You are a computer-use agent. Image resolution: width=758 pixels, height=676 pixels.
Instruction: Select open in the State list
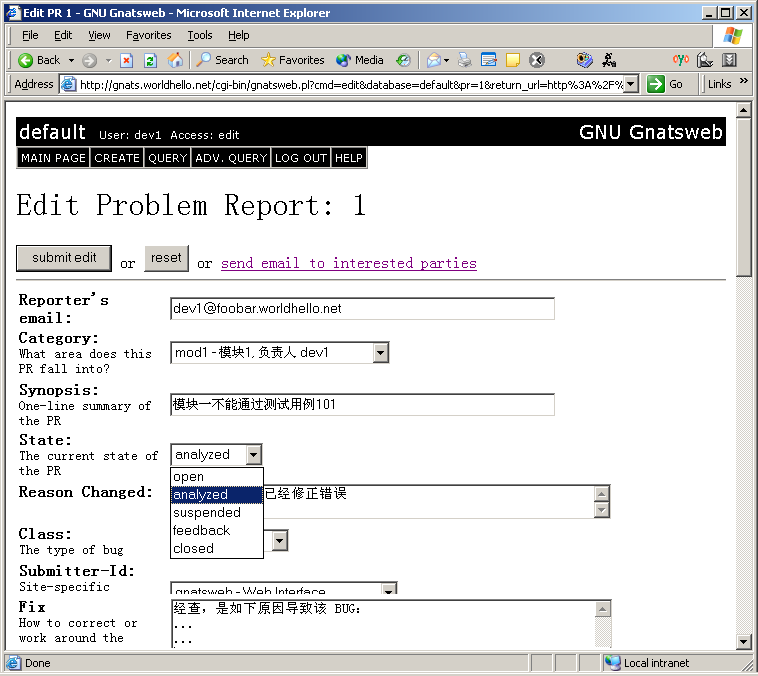[x=217, y=477]
